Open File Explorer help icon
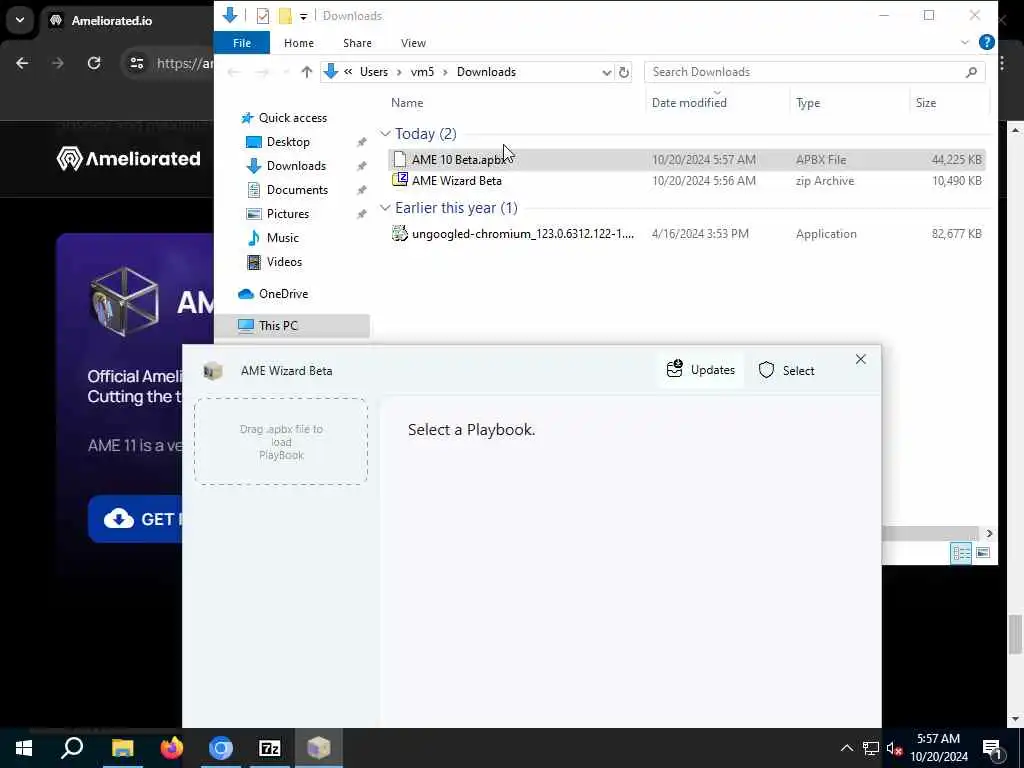Screen dimensions: 1024x768 click(x=986, y=42)
